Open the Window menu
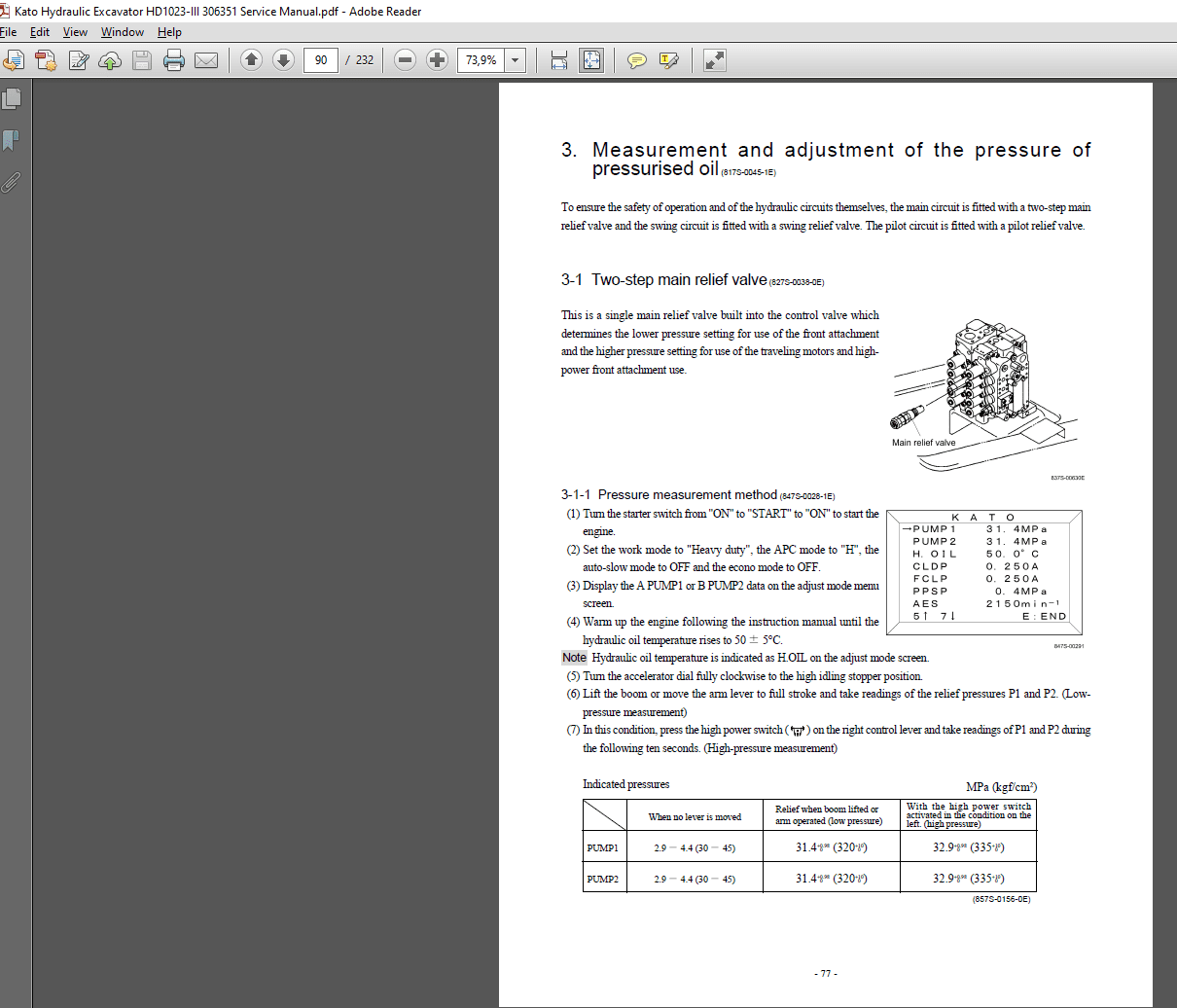Screen dimensions: 1177x1008 122,31
